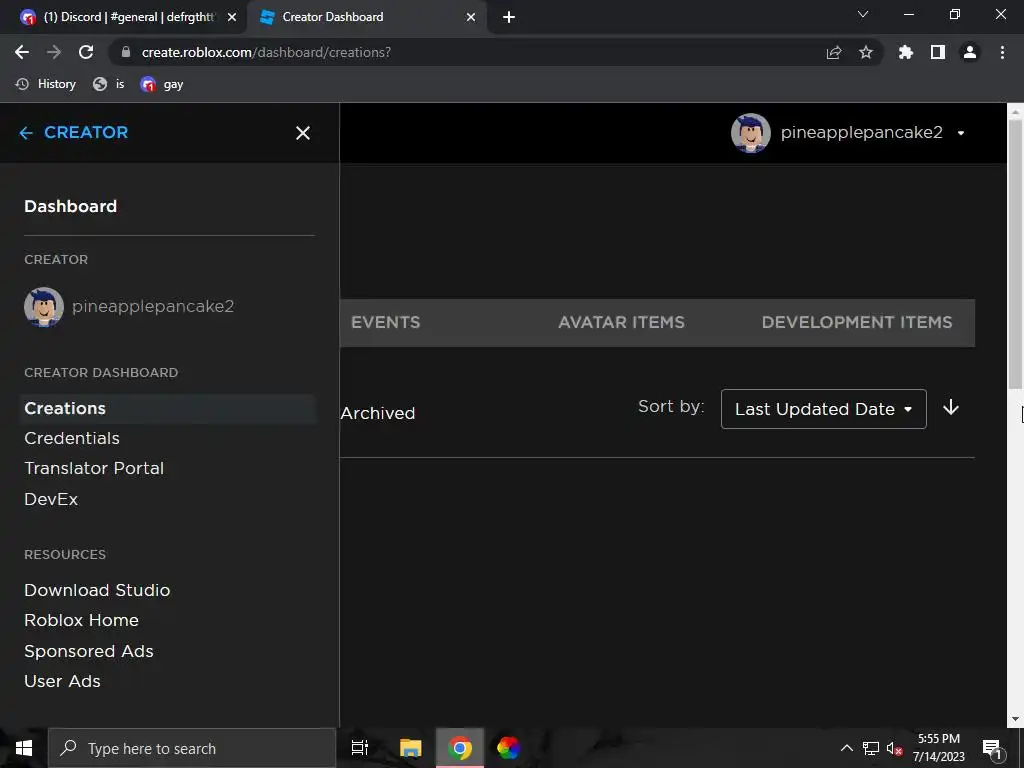The image size is (1024, 768).
Task: Switch to the EVENTS tab
Action: click(x=385, y=323)
